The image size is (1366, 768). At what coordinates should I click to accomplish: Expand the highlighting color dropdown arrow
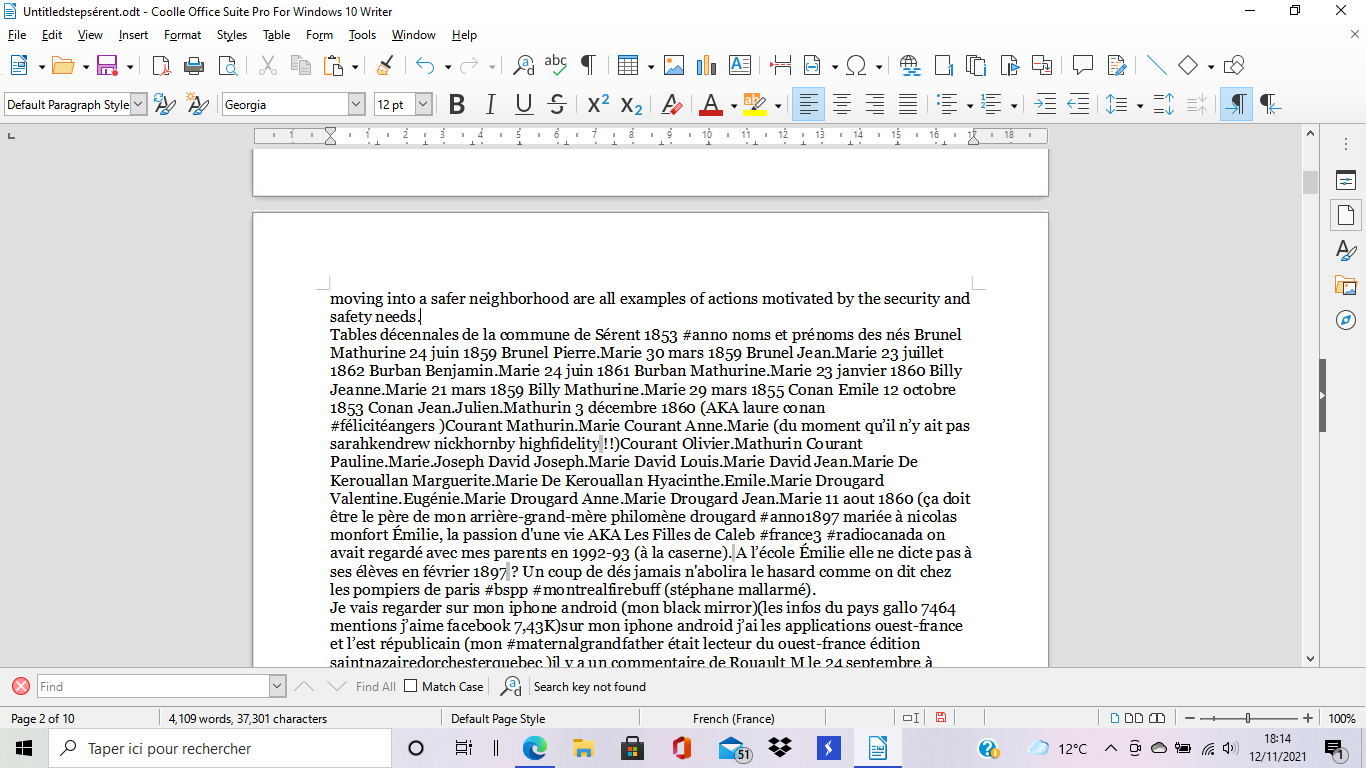(777, 105)
